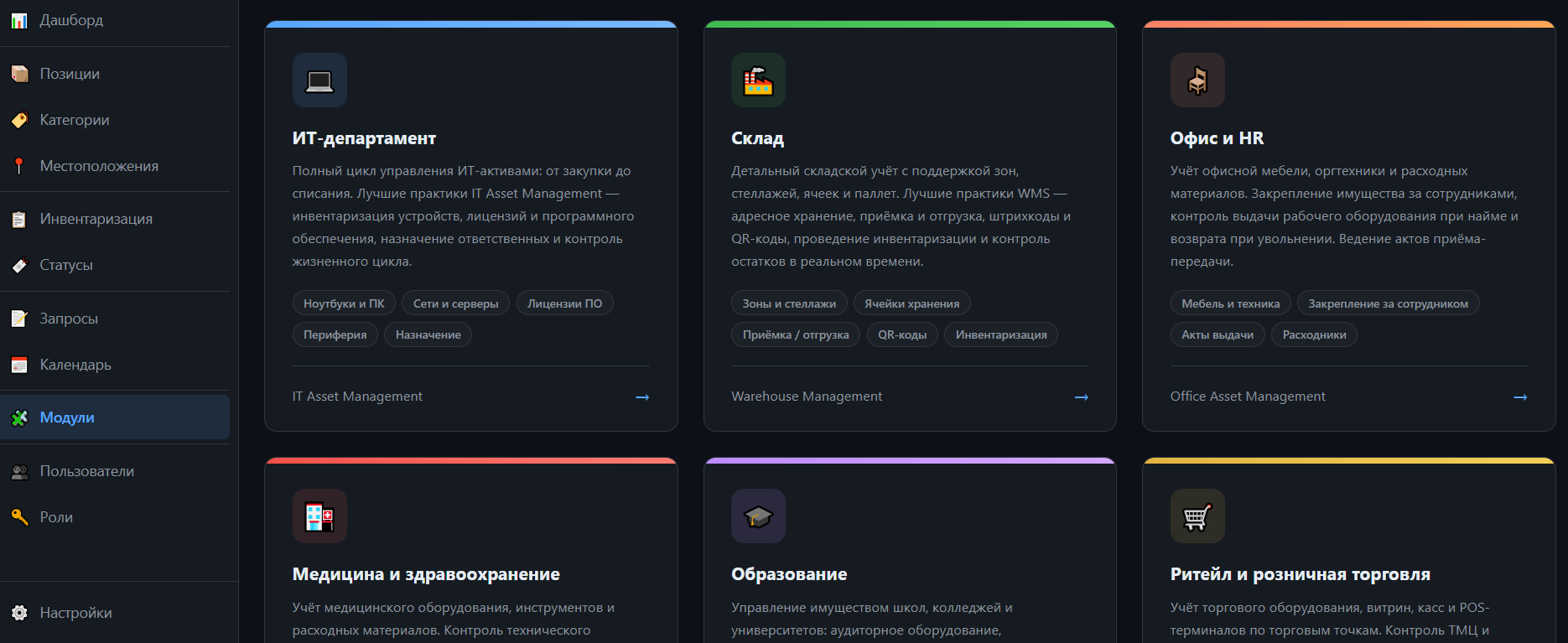This screenshot has width=1568, height=643.
Task: Click the Календарь calendar icon
Action: tap(19, 366)
